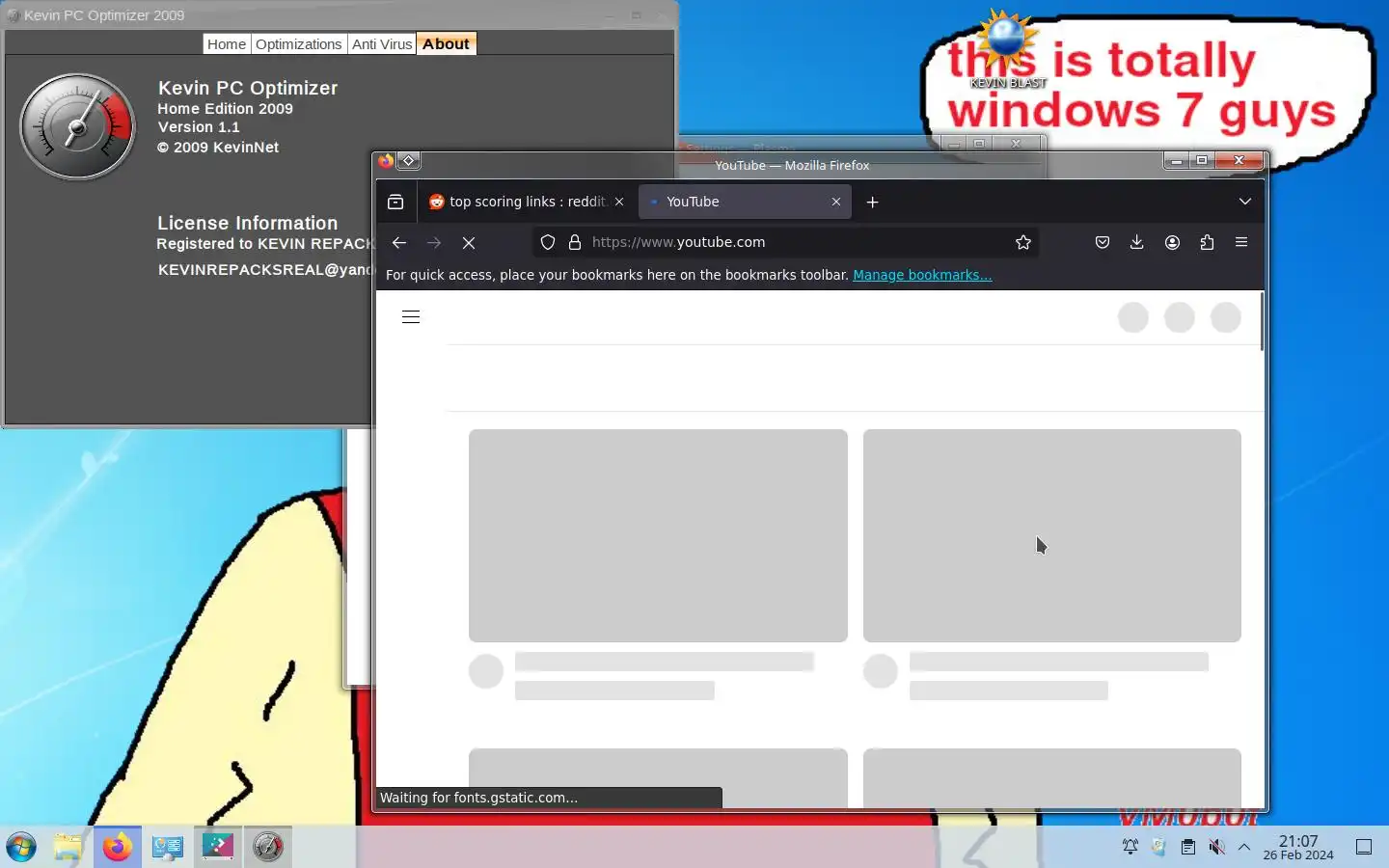The image size is (1389, 868).
Task: Open Firefox application hamburger menu
Action: pyautogui.click(x=1241, y=243)
